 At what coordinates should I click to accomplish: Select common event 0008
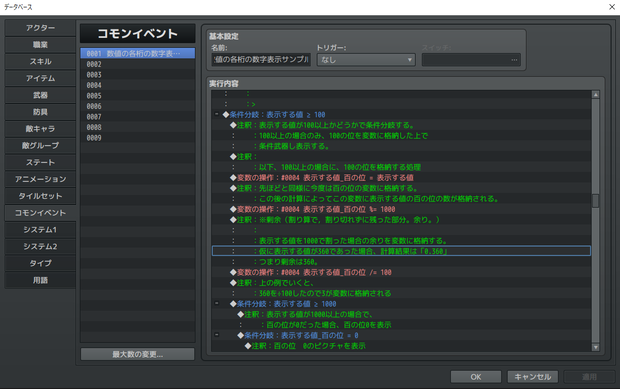(138, 127)
